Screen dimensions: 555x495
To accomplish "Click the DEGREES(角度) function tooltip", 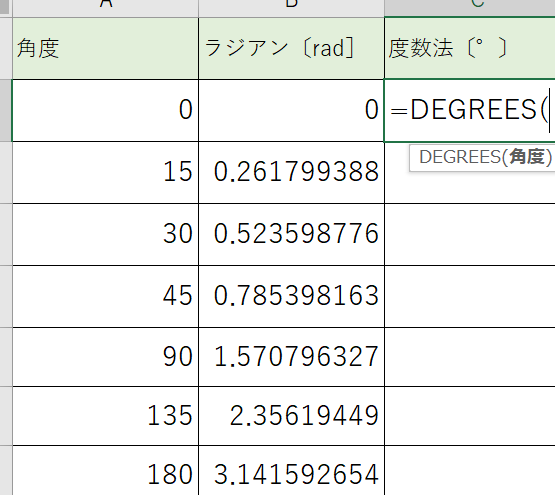I will tap(482, 158).
